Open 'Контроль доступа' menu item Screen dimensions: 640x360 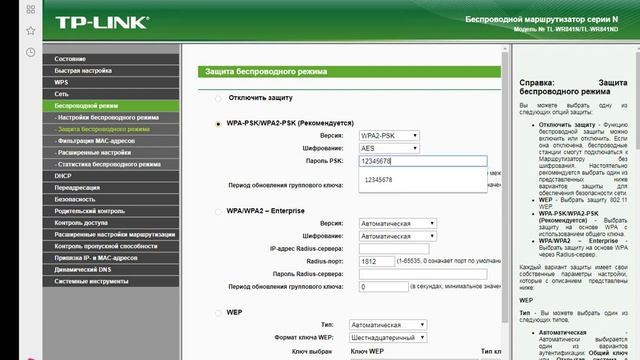(x=111, y=223)
